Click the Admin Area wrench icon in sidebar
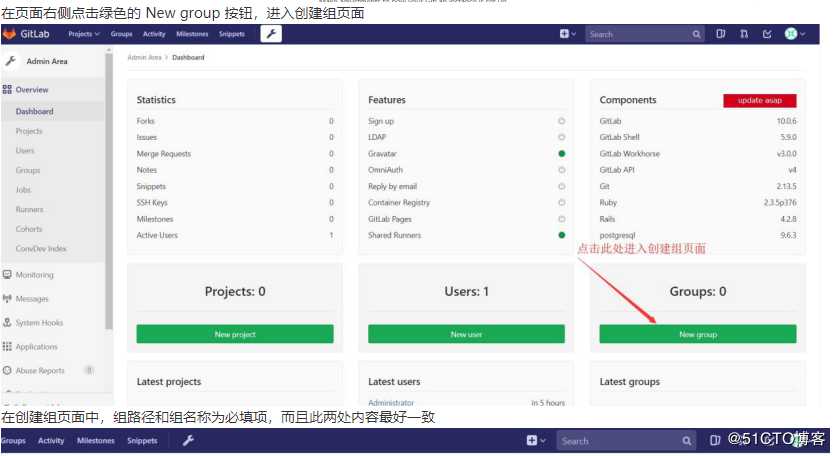 [10, 61]
